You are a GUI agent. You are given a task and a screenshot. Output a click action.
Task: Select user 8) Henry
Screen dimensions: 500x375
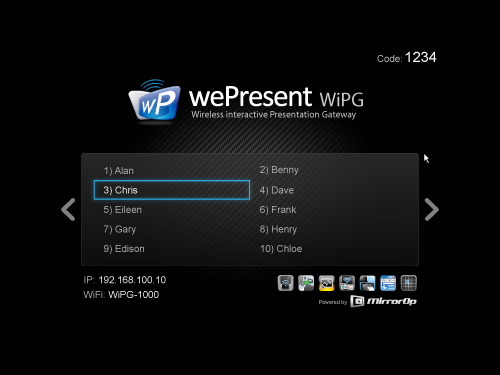pyautogui.click(x=278, y=229)
